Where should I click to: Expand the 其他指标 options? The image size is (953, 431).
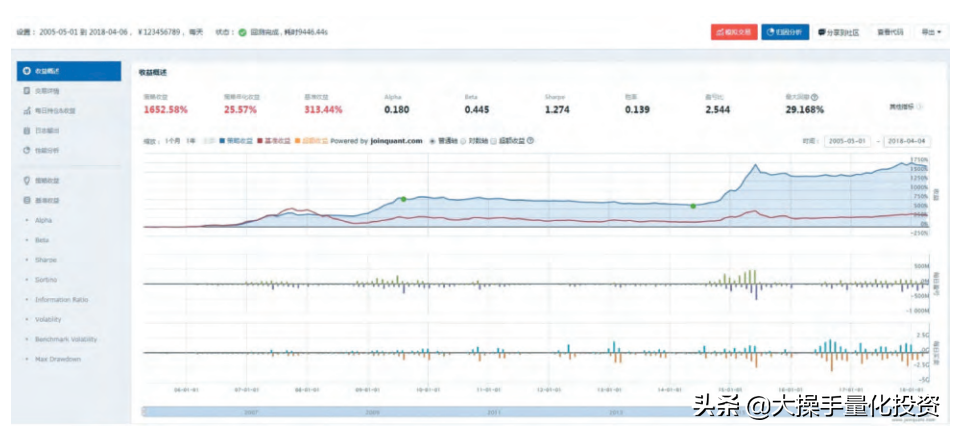point(902,105)
